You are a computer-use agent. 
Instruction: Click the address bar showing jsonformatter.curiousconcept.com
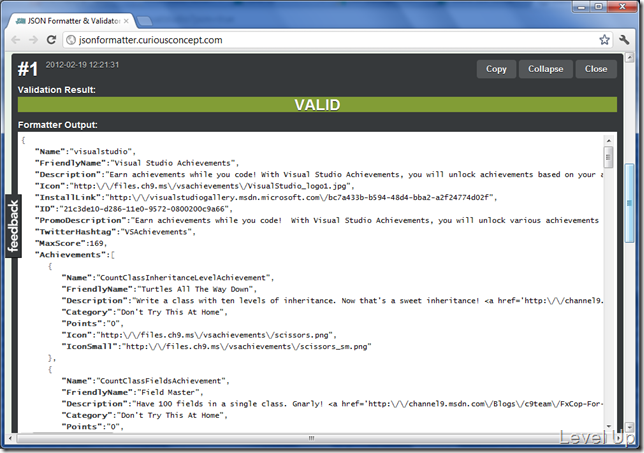[x=337, y=40]
